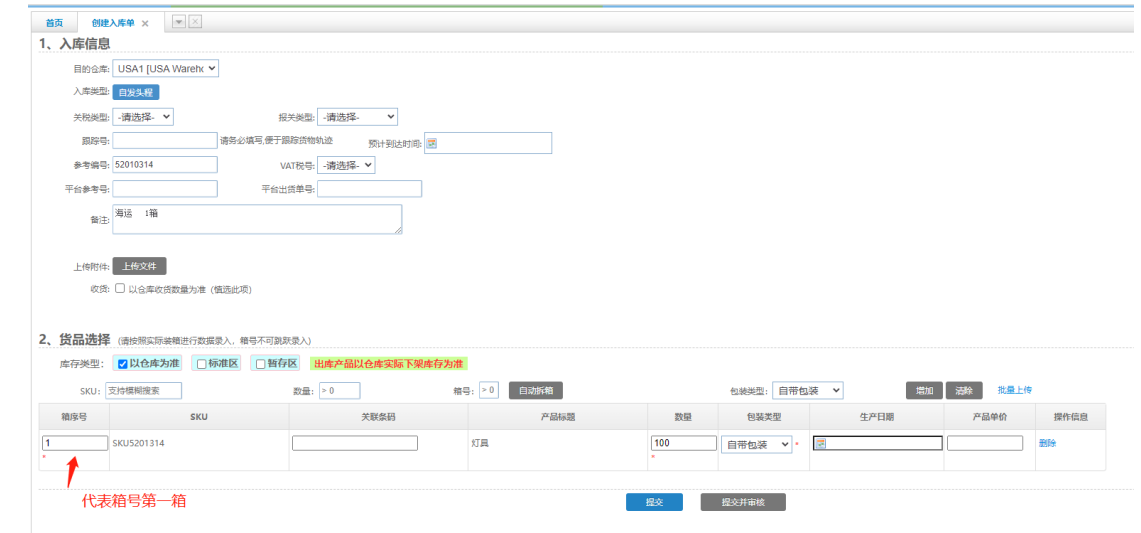Uncheck the 以仓库为准 inventory type
Screen dimensions: 1141x533
pos(123,364)
